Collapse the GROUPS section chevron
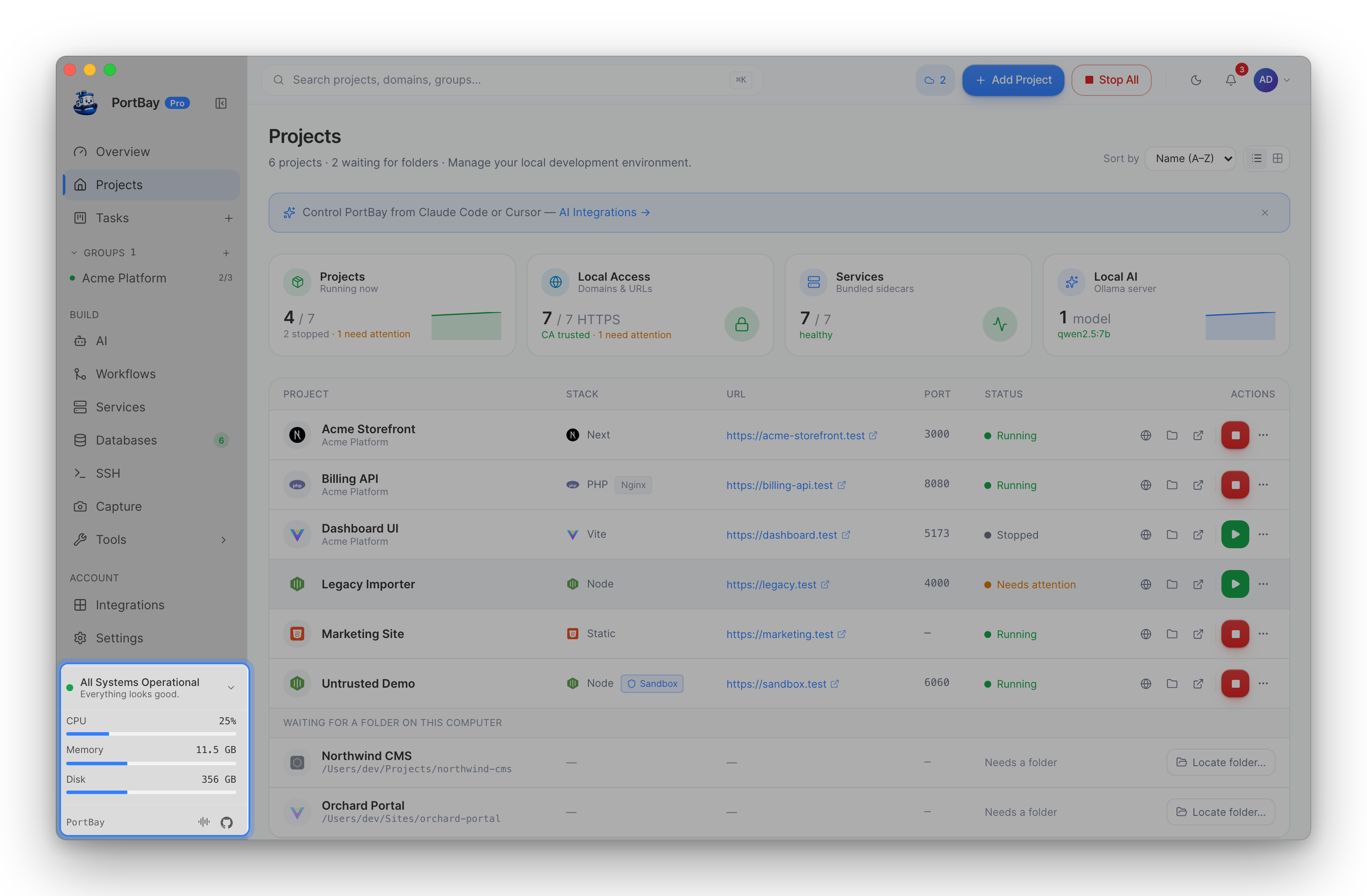The height and width of the screenshot is (896, 1367). click(x=74, y=253)
